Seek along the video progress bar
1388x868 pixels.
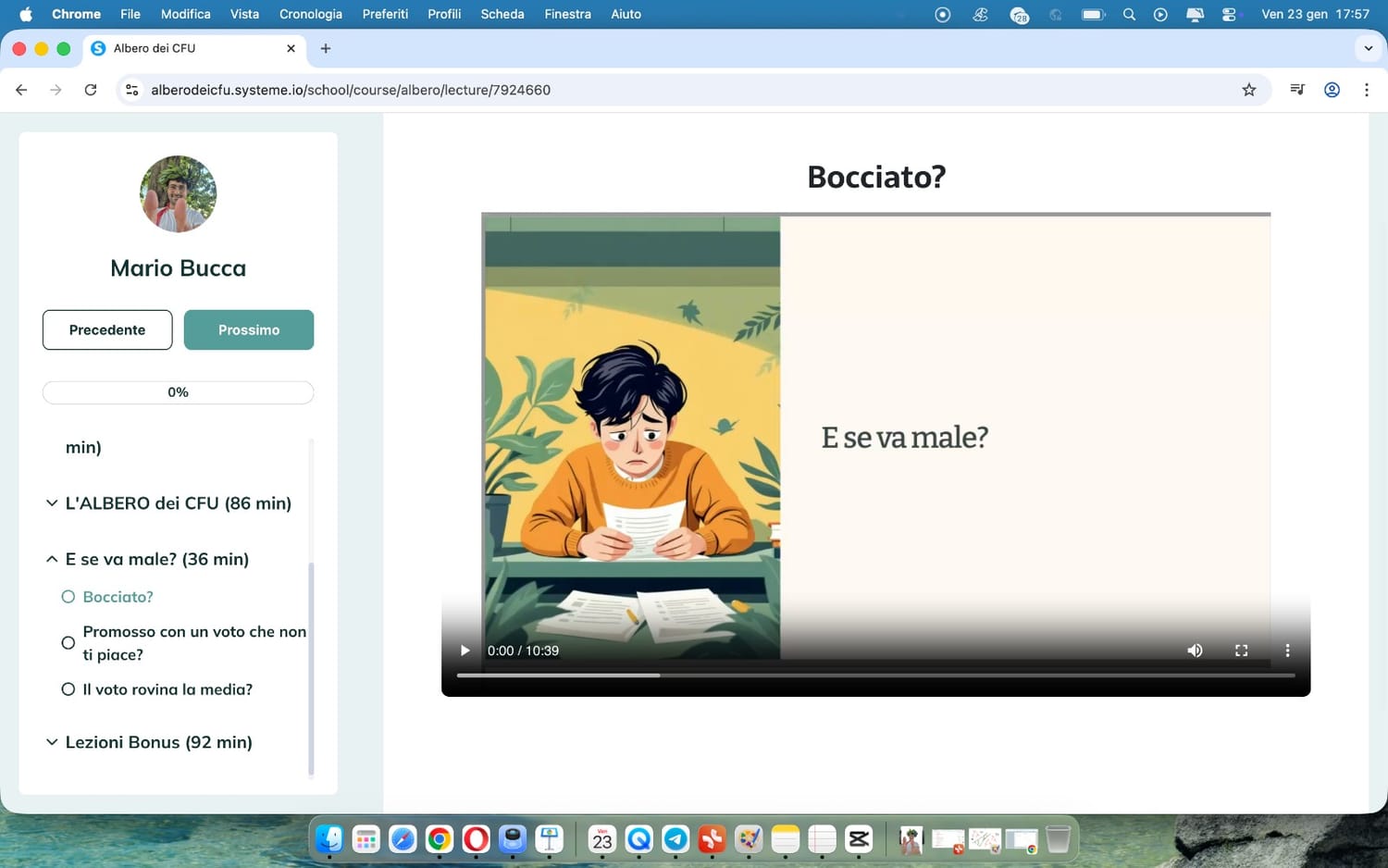[x=875, y=676]
